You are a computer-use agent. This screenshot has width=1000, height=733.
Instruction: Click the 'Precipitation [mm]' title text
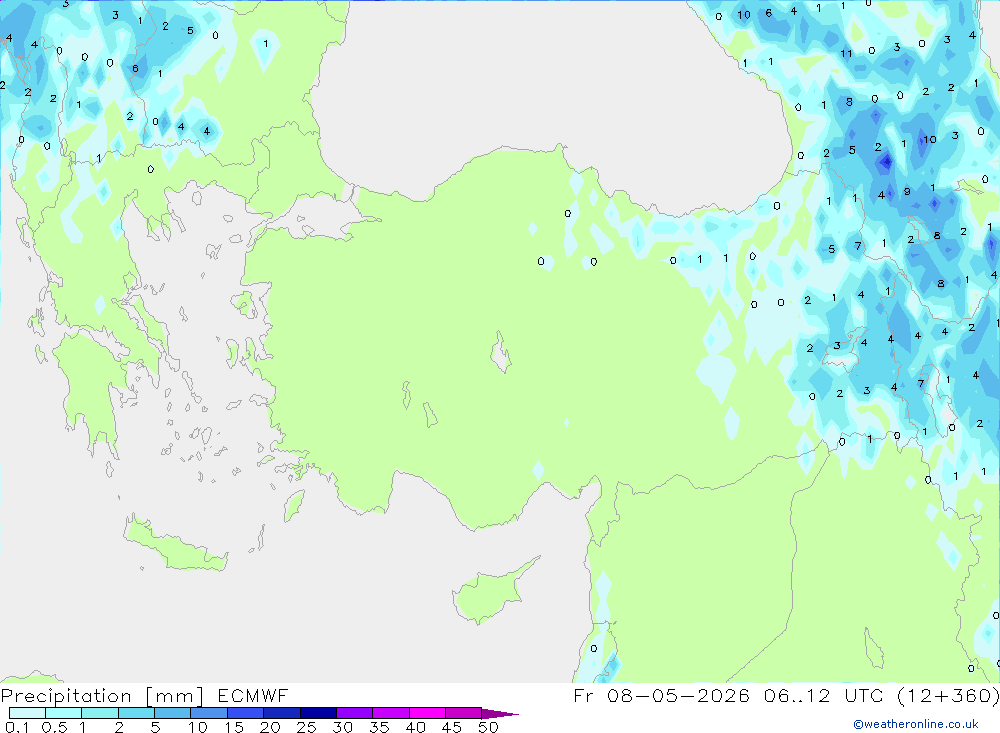(102, 696)
